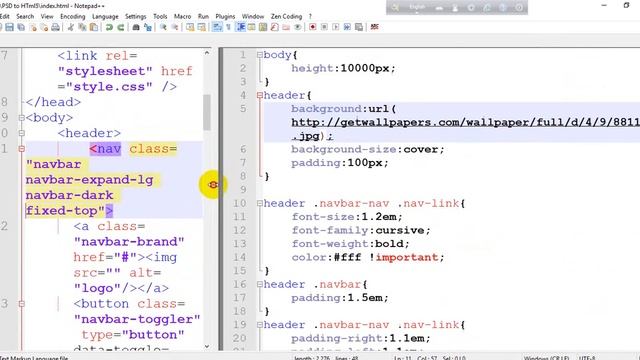The width and height of the screenshot is (640, 360).
Task: Toggle Word Wrap in the toolbar
Action: 217,27
